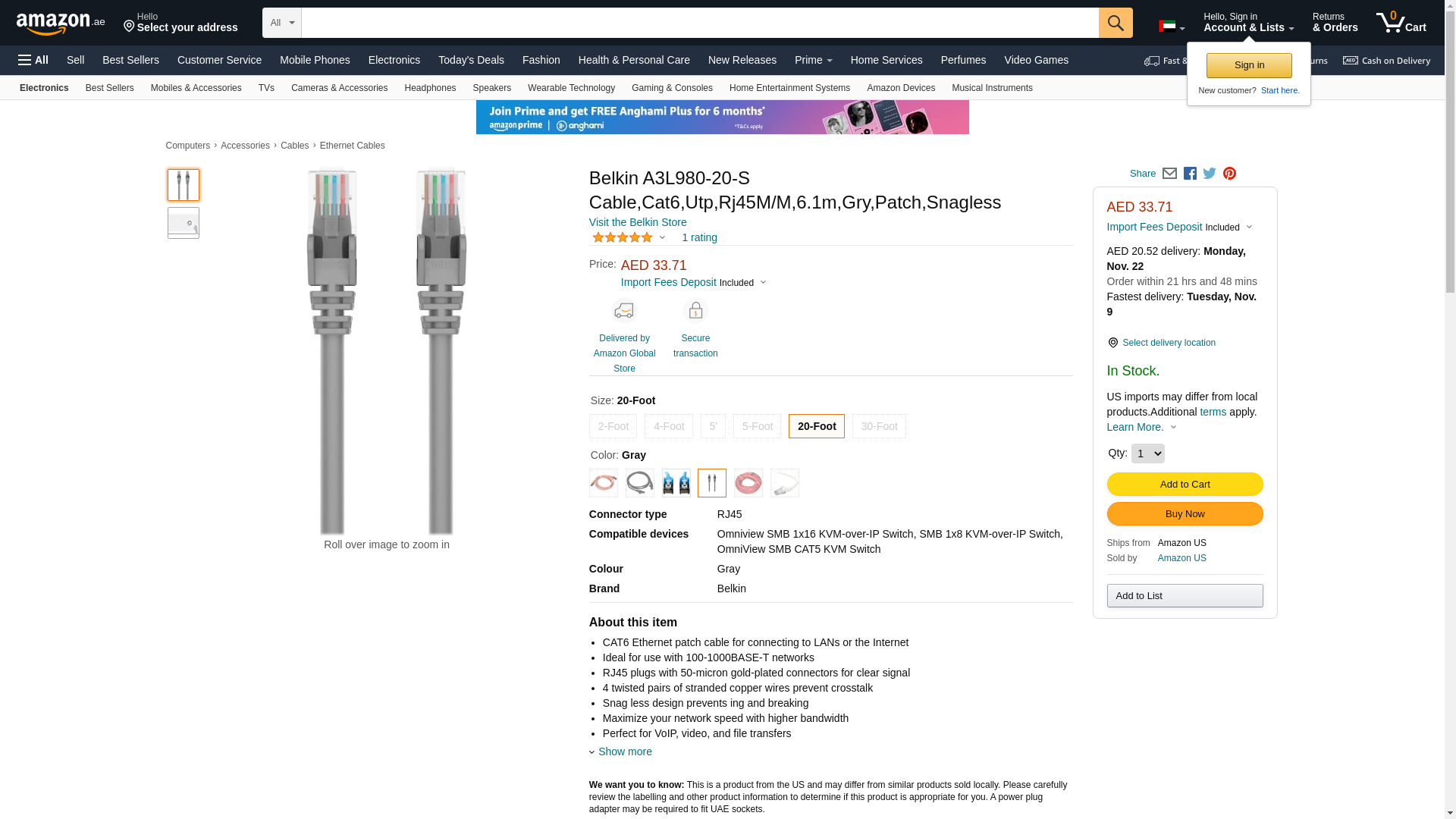
Task: Click the Add to Cart button
Action: 1185,485
